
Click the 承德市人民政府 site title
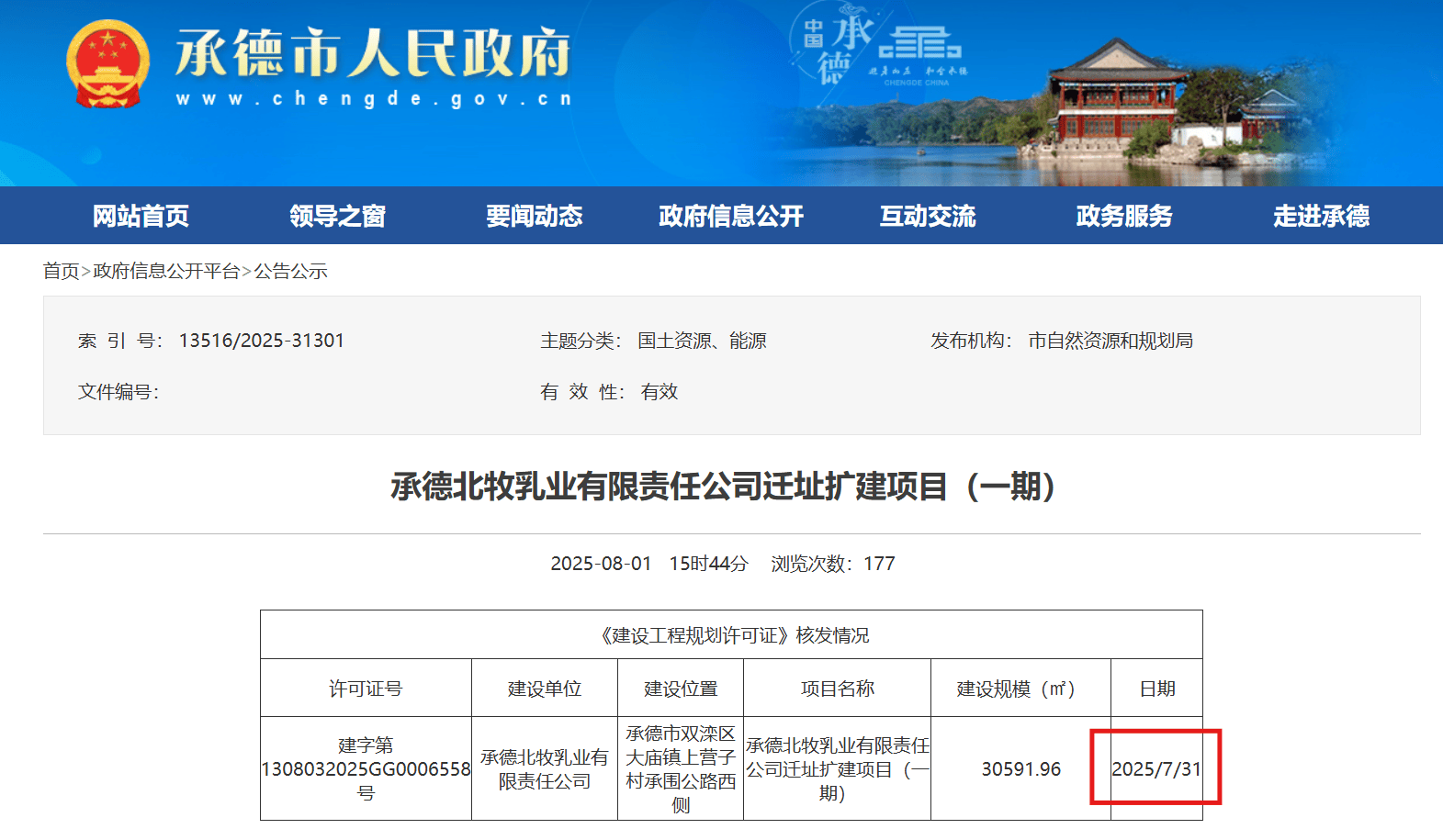(x=373, y=53)
